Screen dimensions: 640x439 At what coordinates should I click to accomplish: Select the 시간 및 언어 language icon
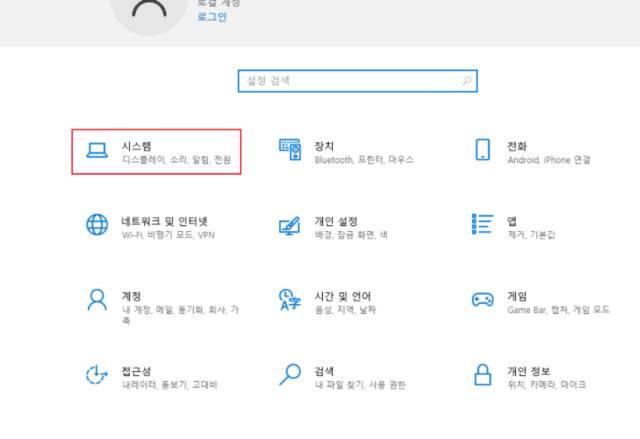(290, 300)
